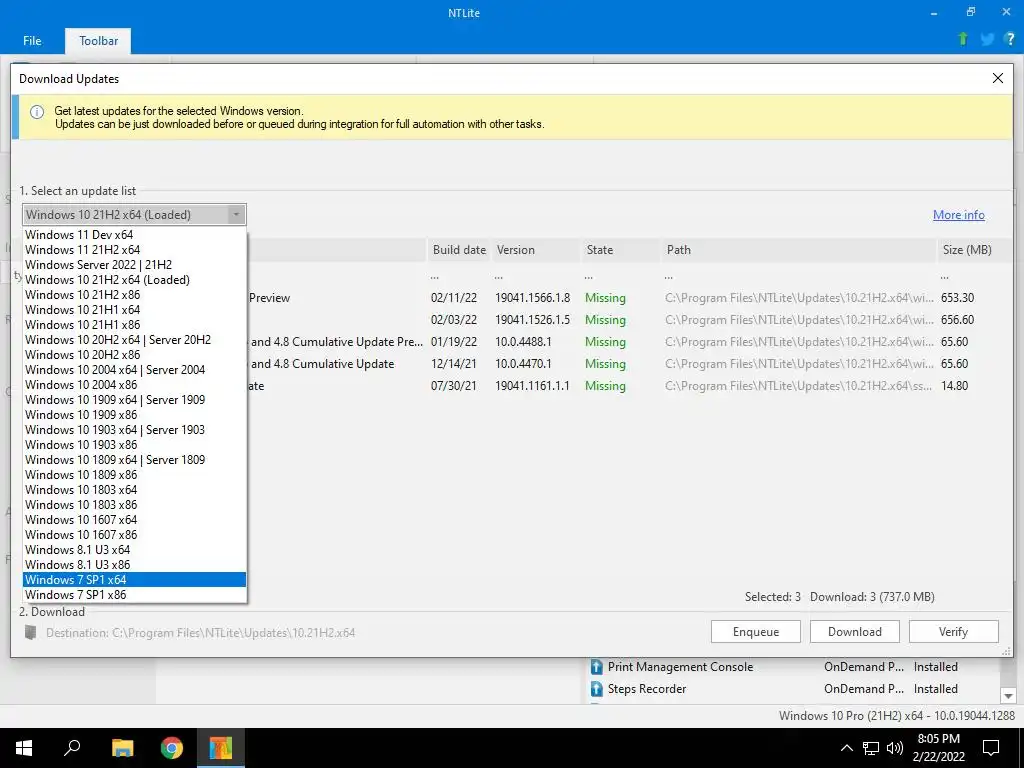
Task: Open the help question mark icon
Action: 1010,39
